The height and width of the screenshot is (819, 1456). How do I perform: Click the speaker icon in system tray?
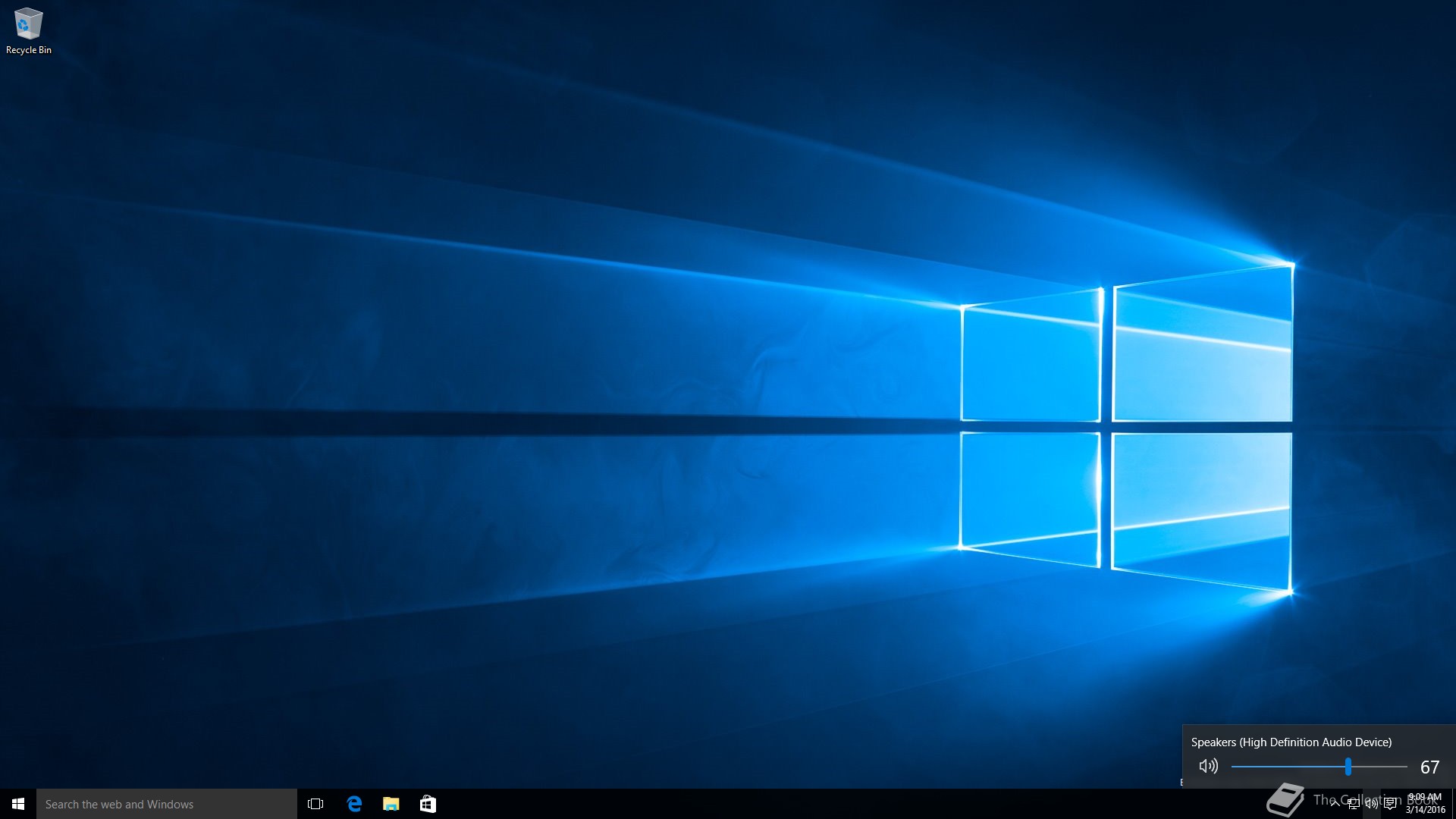[1371, 805]
